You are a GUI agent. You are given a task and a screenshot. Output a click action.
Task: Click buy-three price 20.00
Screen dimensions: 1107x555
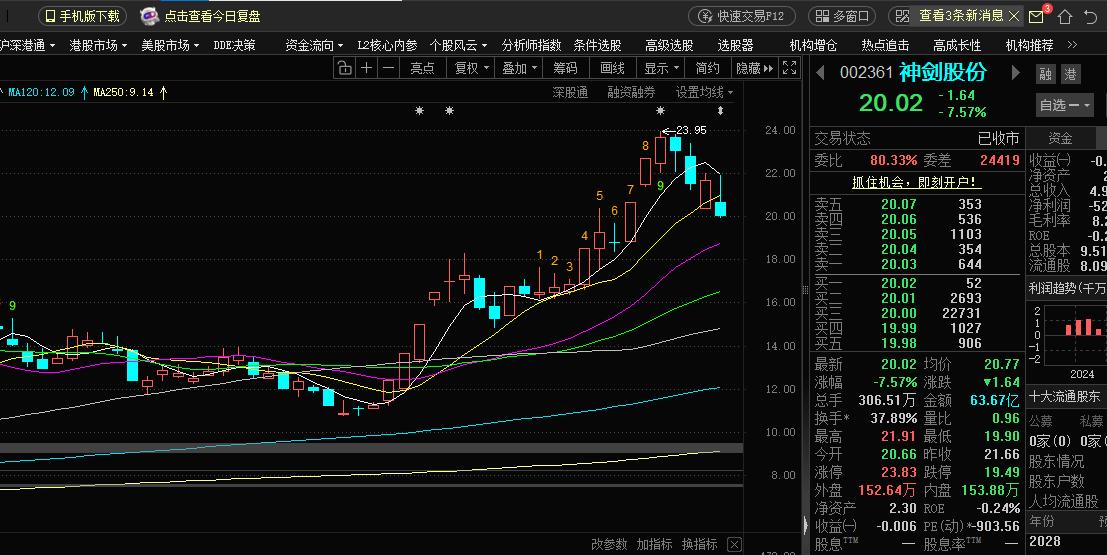coord(898,314)
